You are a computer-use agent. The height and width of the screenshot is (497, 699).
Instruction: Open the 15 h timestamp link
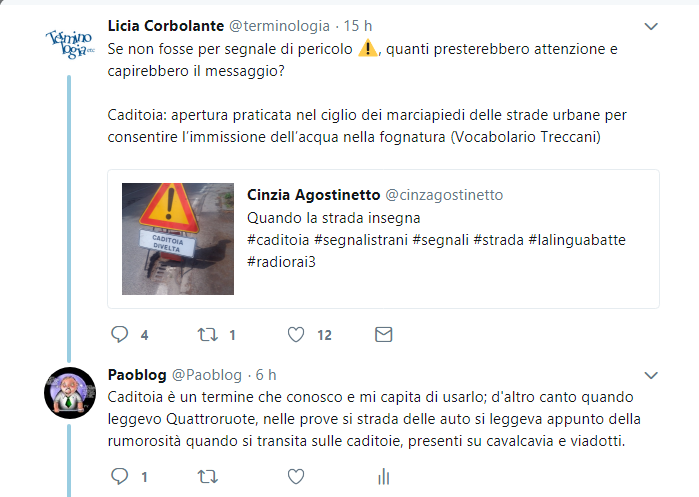[x=363, y=26]
